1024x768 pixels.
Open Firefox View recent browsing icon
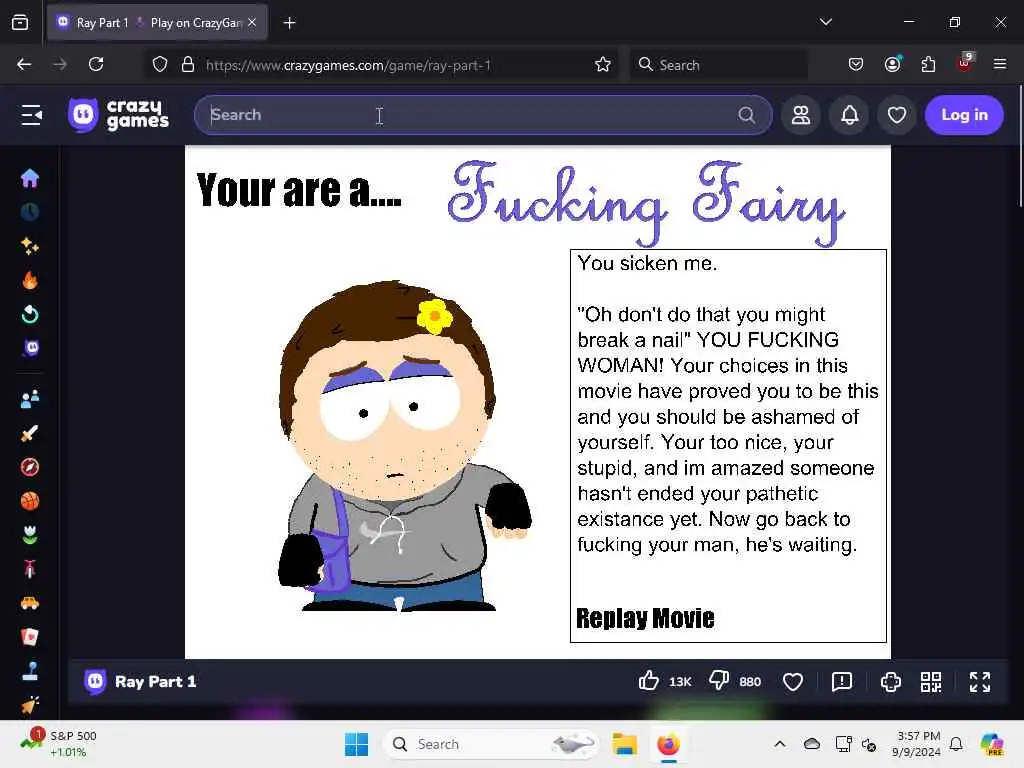20,22
